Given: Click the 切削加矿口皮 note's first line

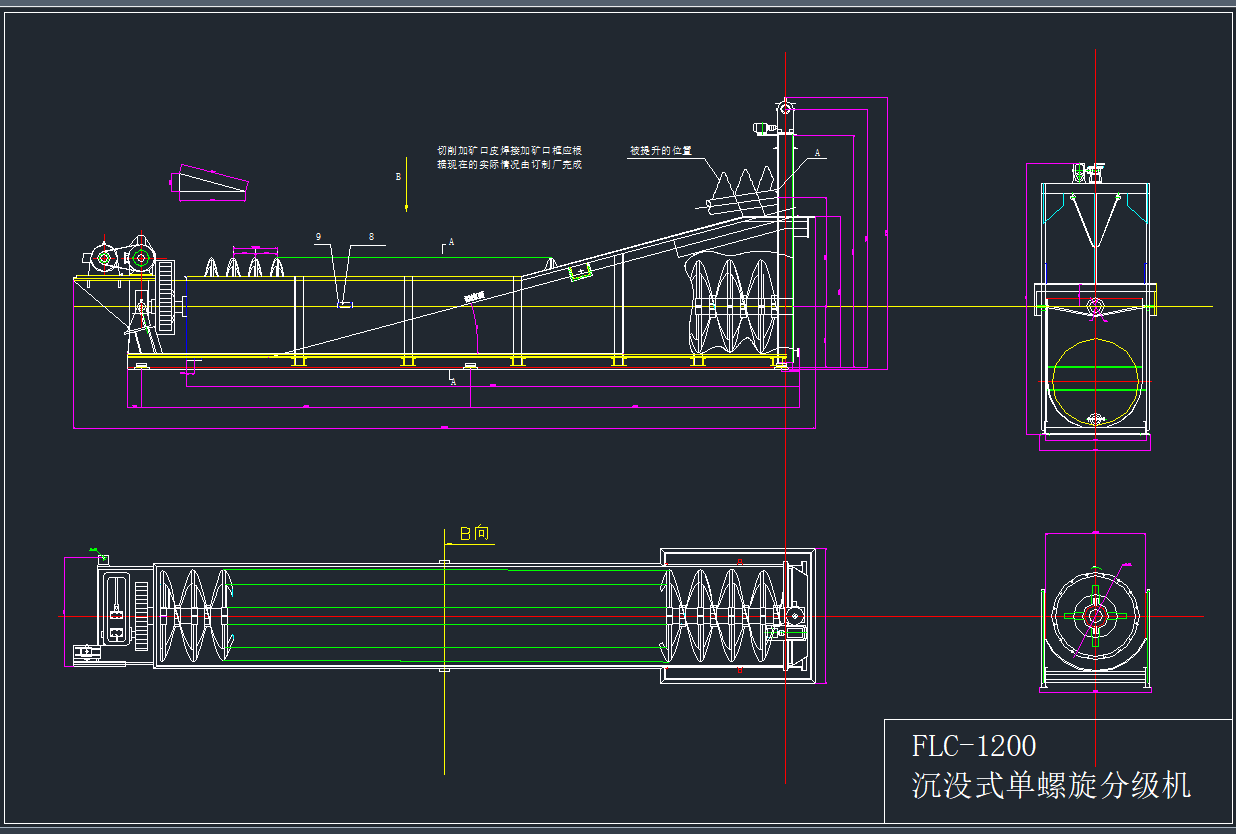Looking at the screenshot, I should pyautogui.click(x=509, y=150).
